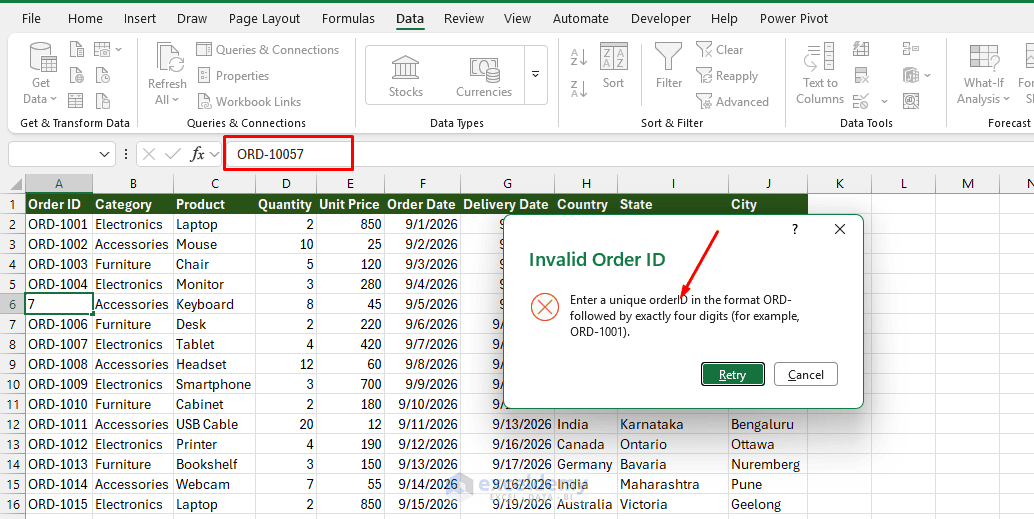Select the Nuremberg cell
The width and height of the screenshot is (1034, 519).
pyautogui.click(x=768, y=464)
